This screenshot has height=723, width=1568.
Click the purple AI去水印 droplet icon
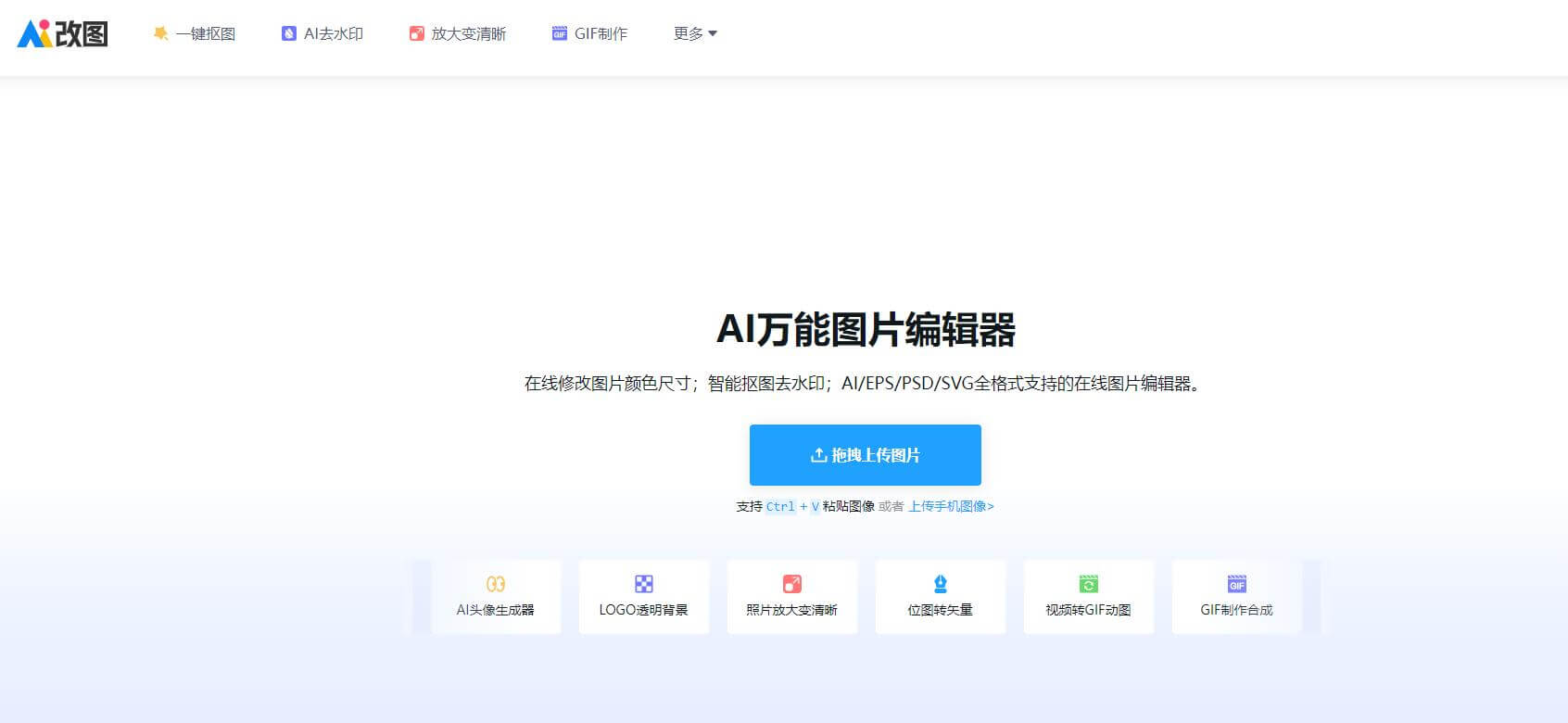288,33
